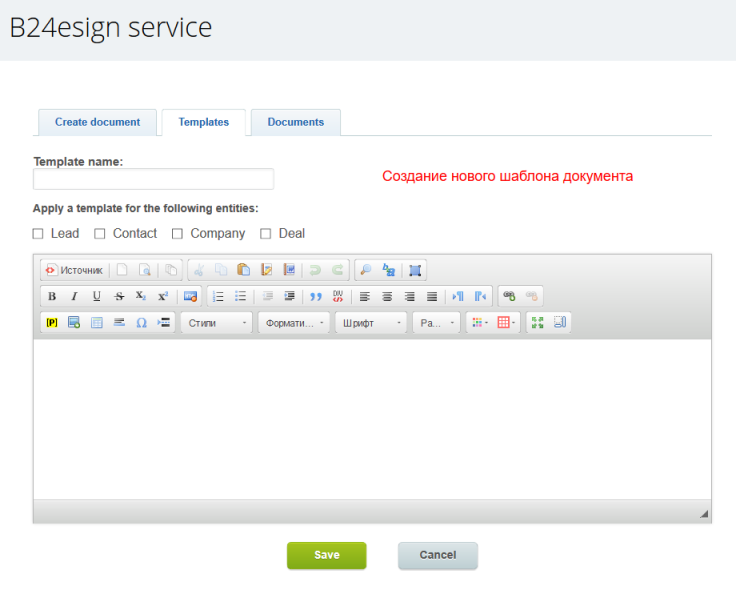Open the background color picker dropdown
736x614 pixels.
pos(506,322)
